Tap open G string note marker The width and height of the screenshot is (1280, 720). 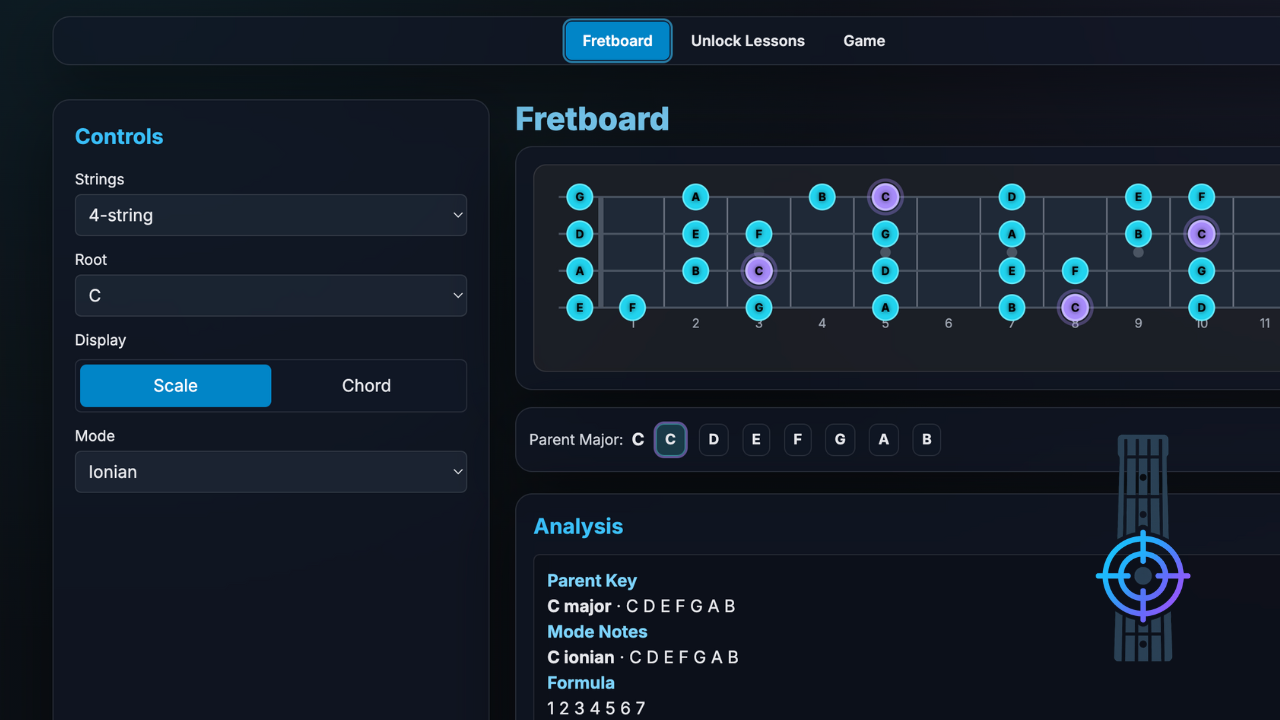pos(580,197)
